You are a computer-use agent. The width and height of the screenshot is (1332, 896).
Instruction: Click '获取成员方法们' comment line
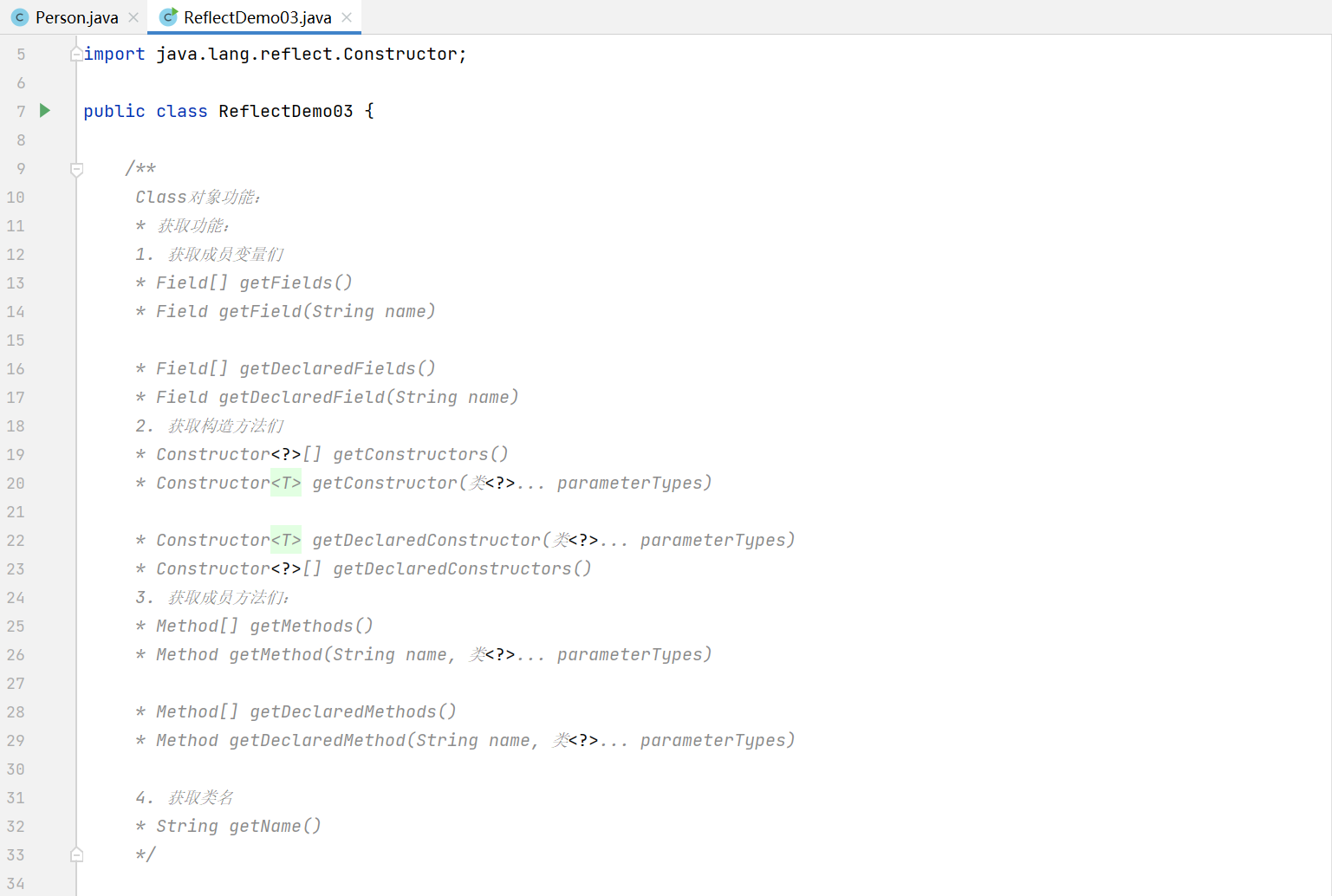[225, 597]
